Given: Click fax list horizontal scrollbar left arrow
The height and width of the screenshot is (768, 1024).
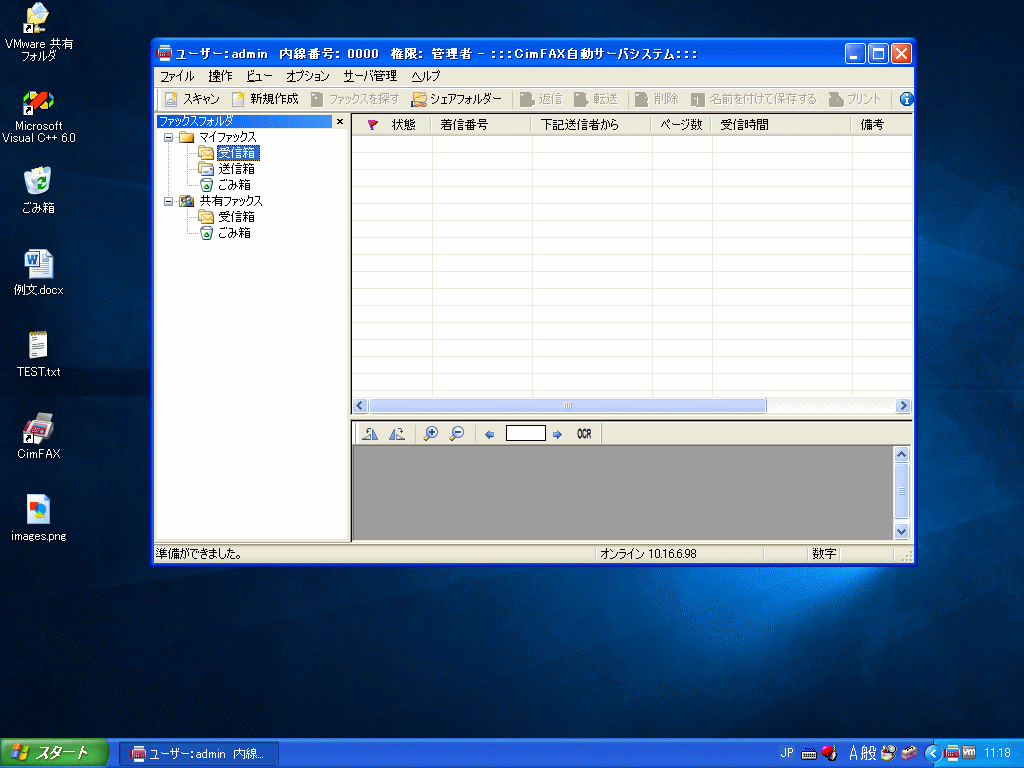Looking at the screenshot, I should [x=360, y=406].
